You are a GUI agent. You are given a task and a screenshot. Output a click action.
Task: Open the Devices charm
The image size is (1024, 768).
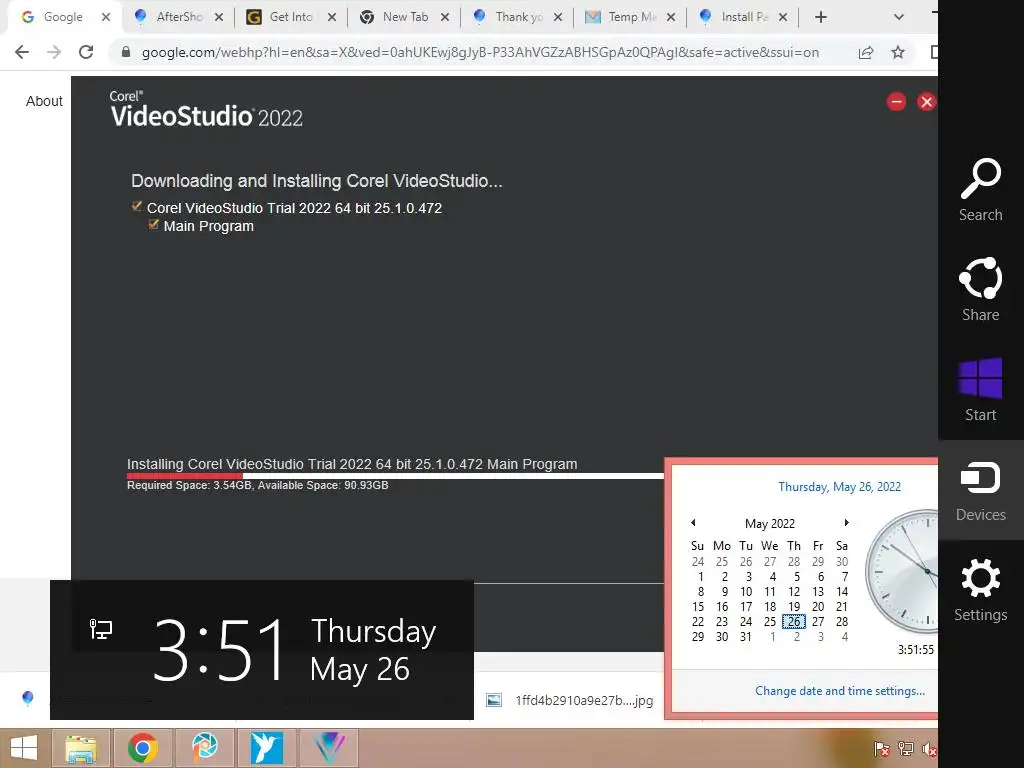click(x=980, y=490)
